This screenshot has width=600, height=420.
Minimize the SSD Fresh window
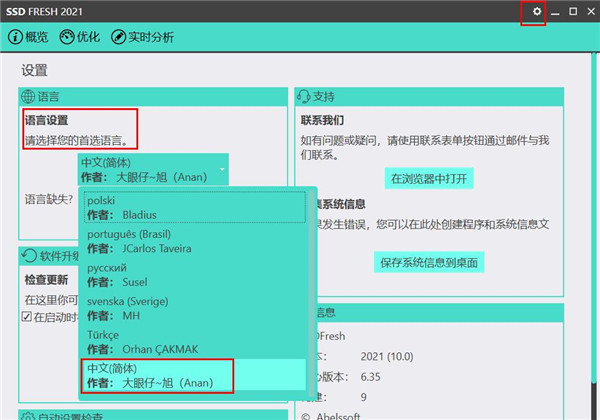coord(555,12)
